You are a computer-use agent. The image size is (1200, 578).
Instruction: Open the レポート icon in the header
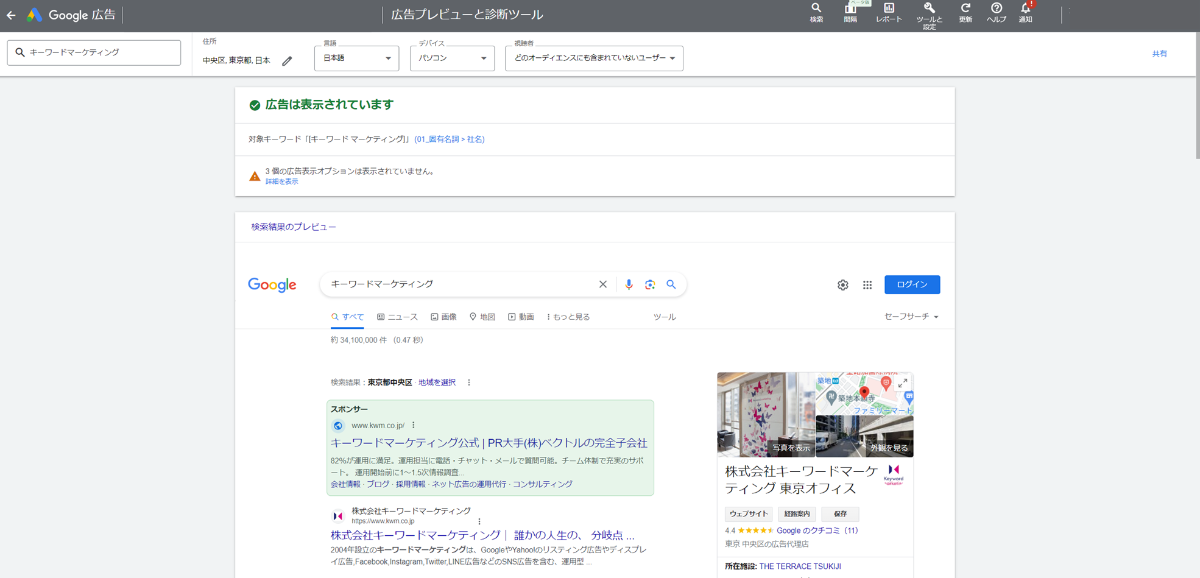point(888,12)
